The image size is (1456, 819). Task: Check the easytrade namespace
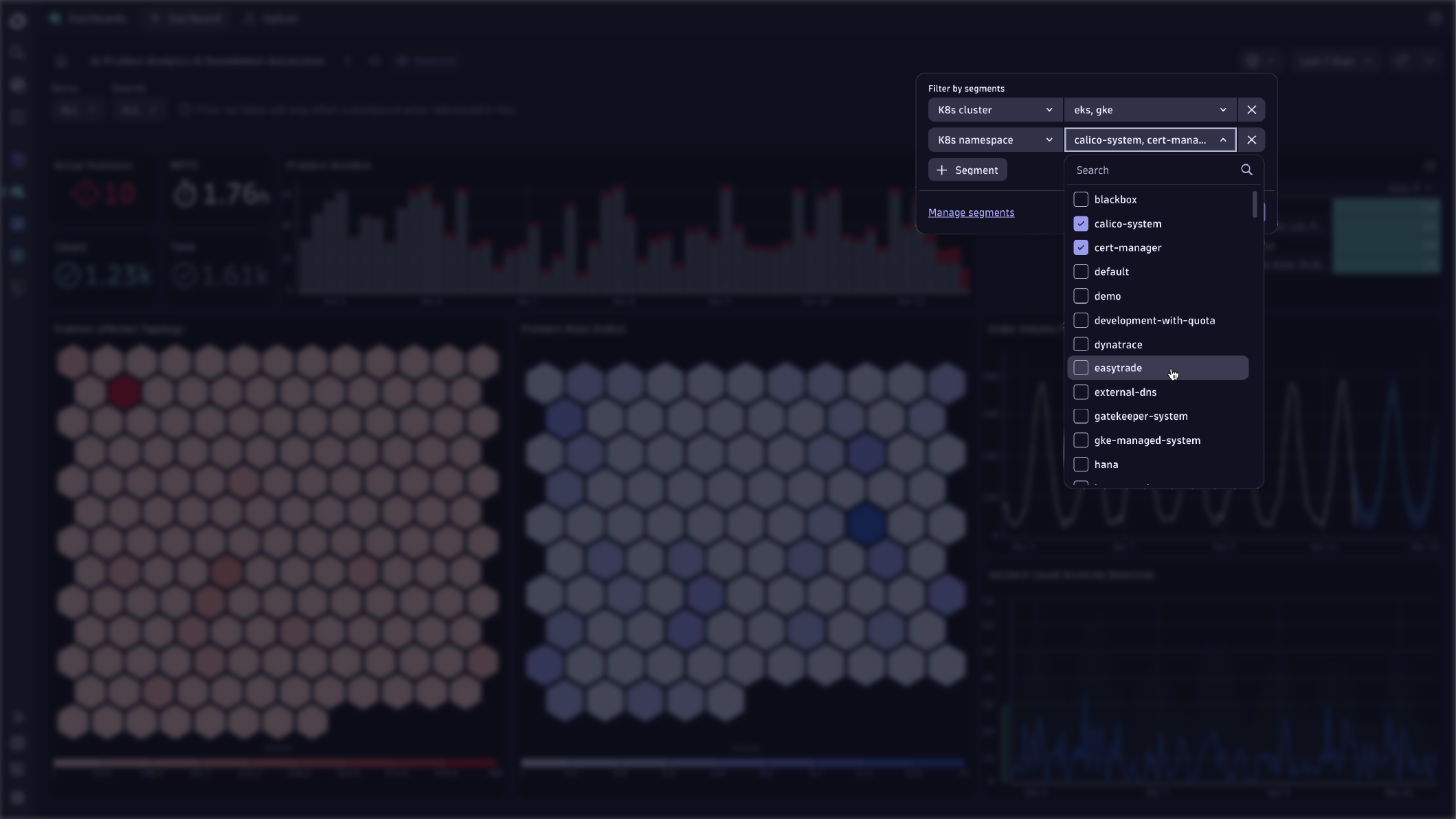coord(1081,368)
